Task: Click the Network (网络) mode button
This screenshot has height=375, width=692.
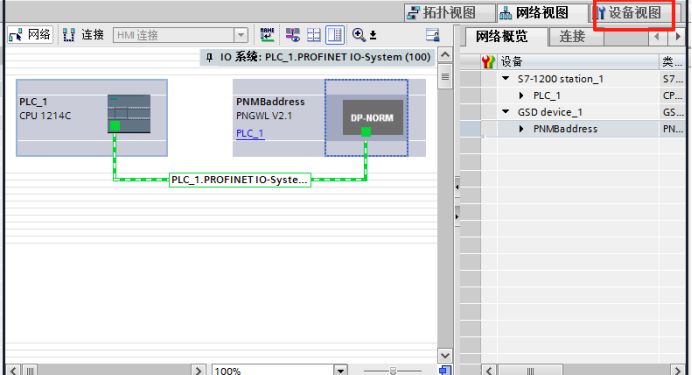Action: pyautogui.click(x=30, y=35)
